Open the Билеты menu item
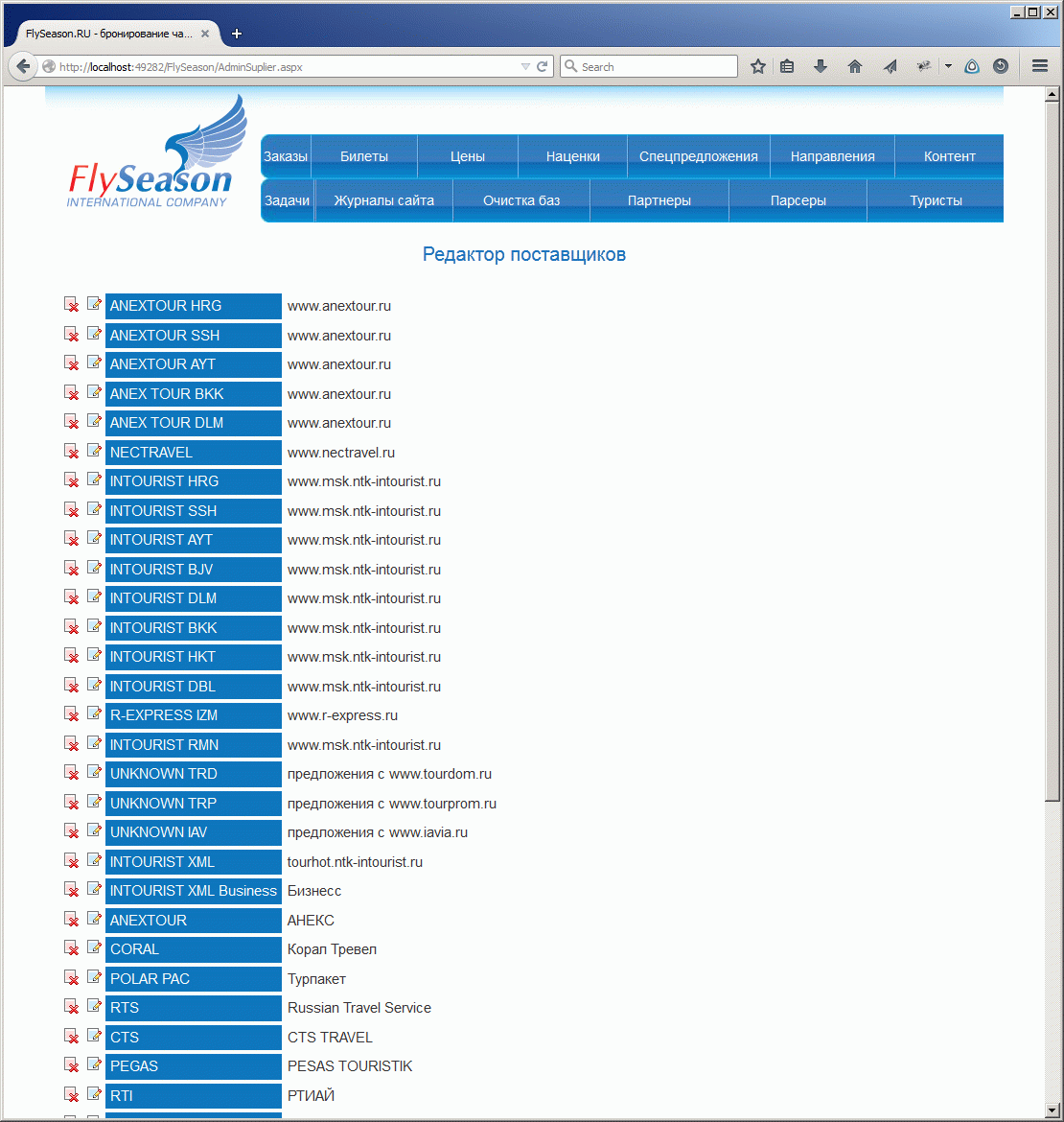The width and height of the screenshot is (1064, 1122). pos(364,156)
